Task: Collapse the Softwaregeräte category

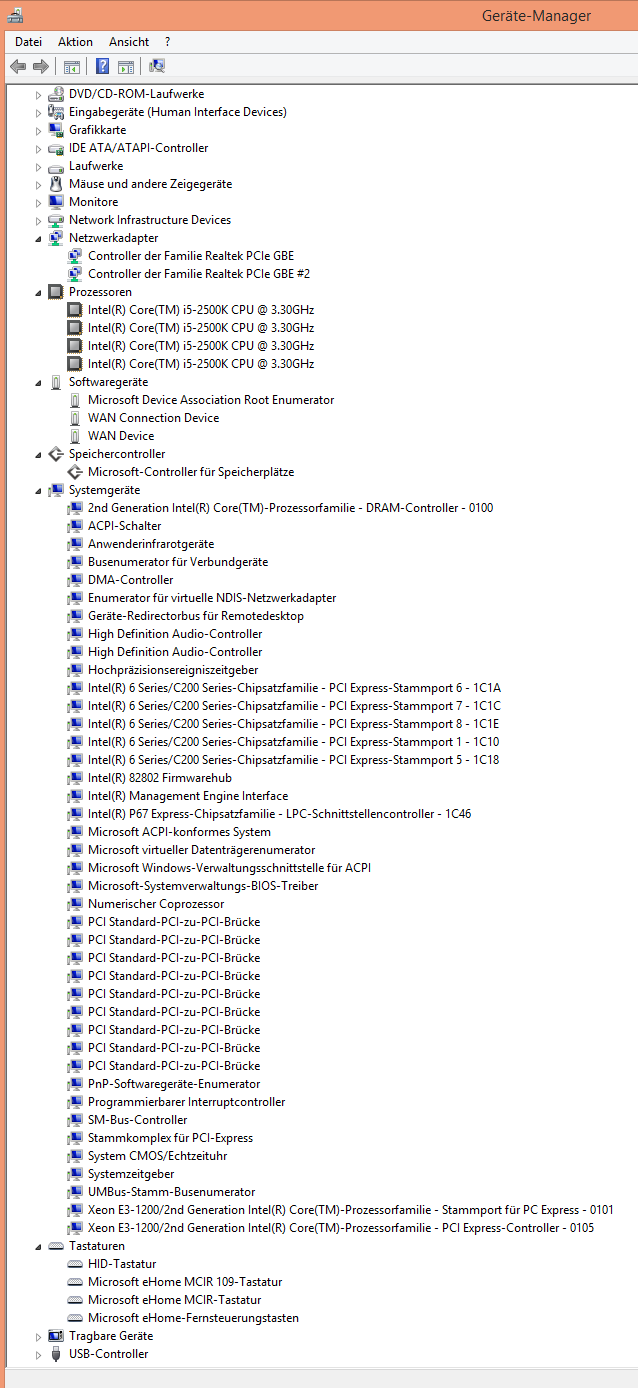Action: pyautogui.click(x=39, y=383)
